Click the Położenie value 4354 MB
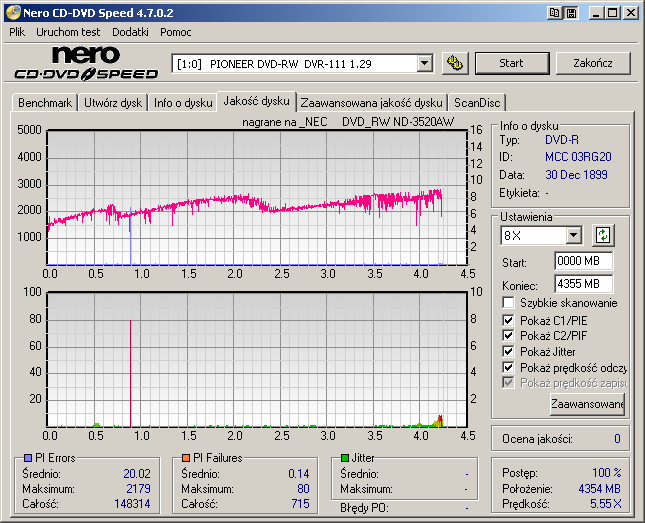Viewport: 645px width, 523px height. click(x=599, y=489)
